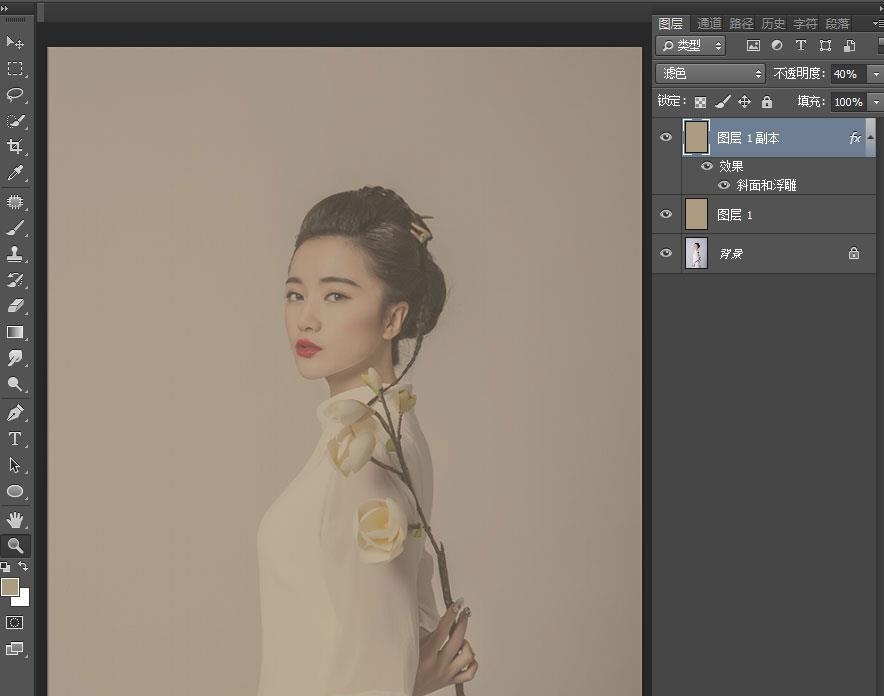Select the Zoom tool

(15, 544)
